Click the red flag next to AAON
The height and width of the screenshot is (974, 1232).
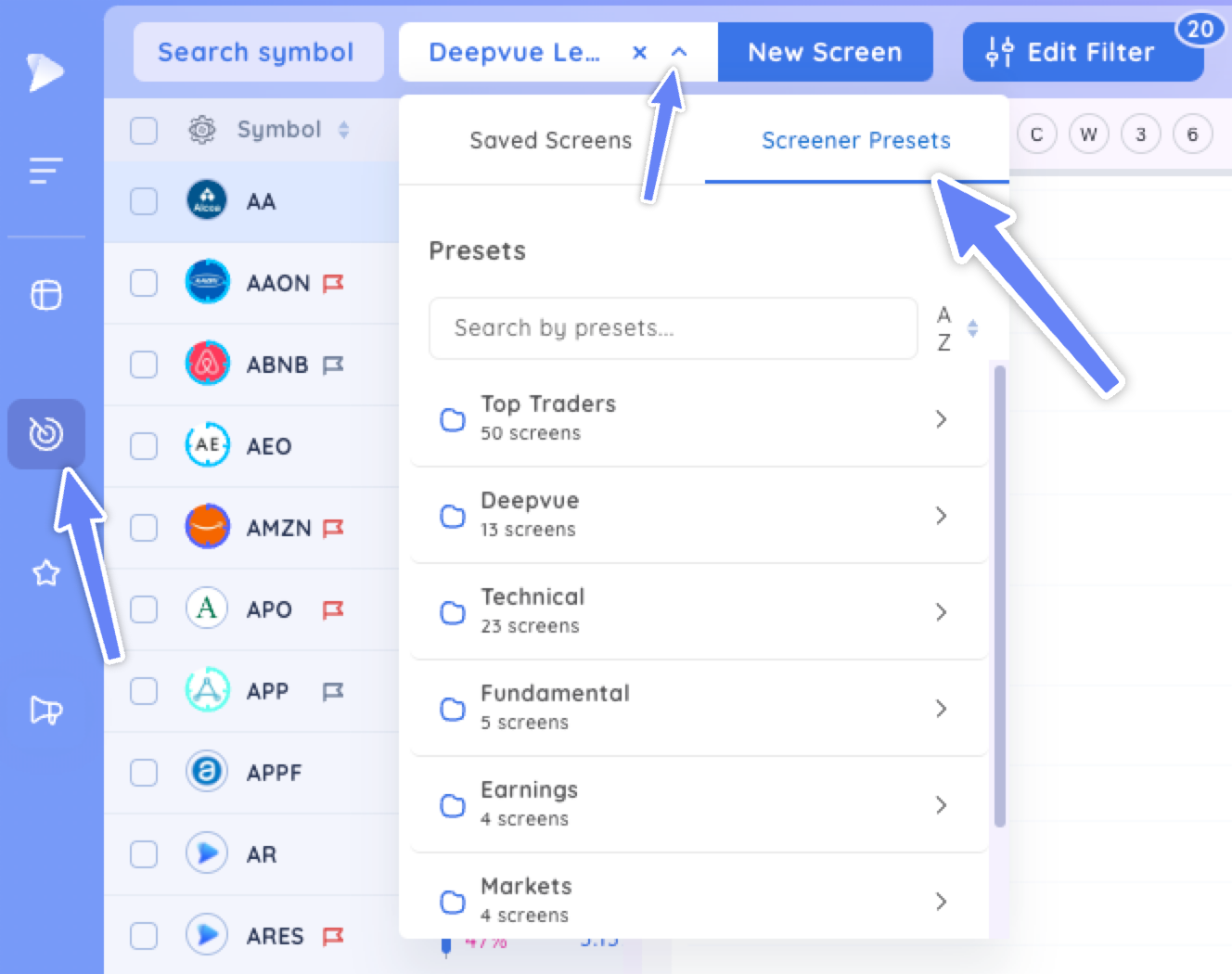333,283
